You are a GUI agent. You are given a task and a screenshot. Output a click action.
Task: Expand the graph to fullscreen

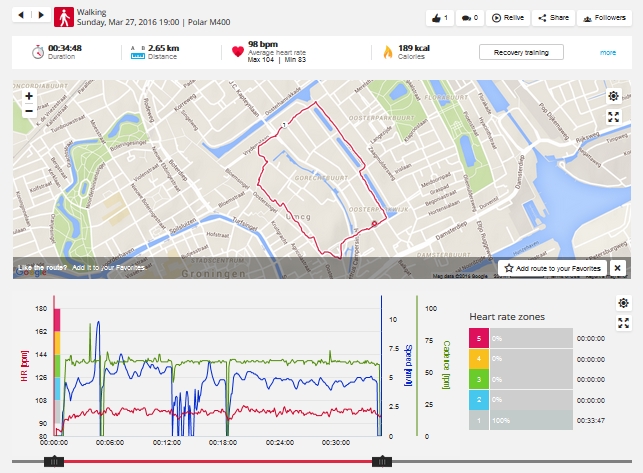623,323
